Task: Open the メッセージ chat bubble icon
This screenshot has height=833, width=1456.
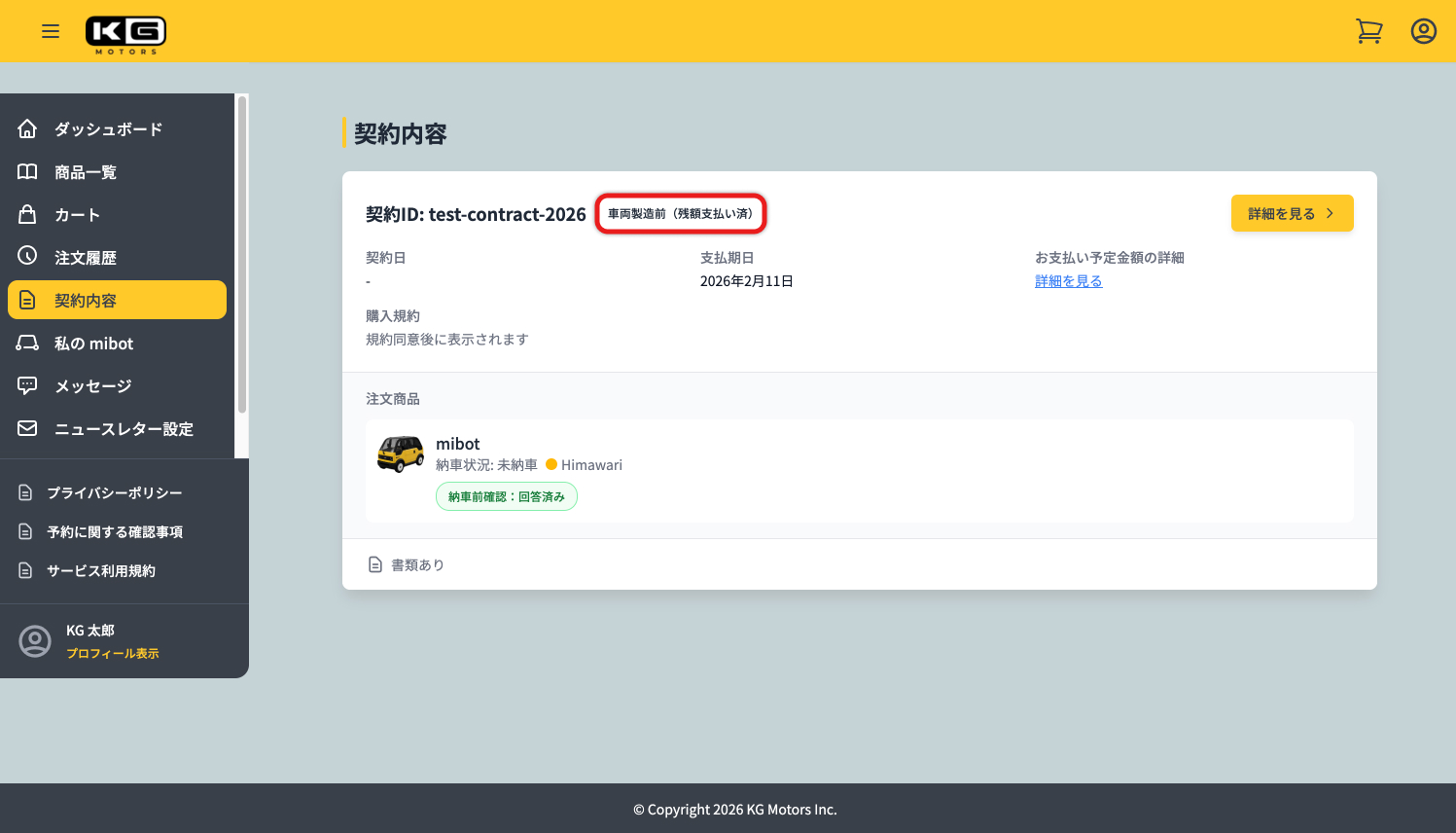Action: tap(25, 384)
